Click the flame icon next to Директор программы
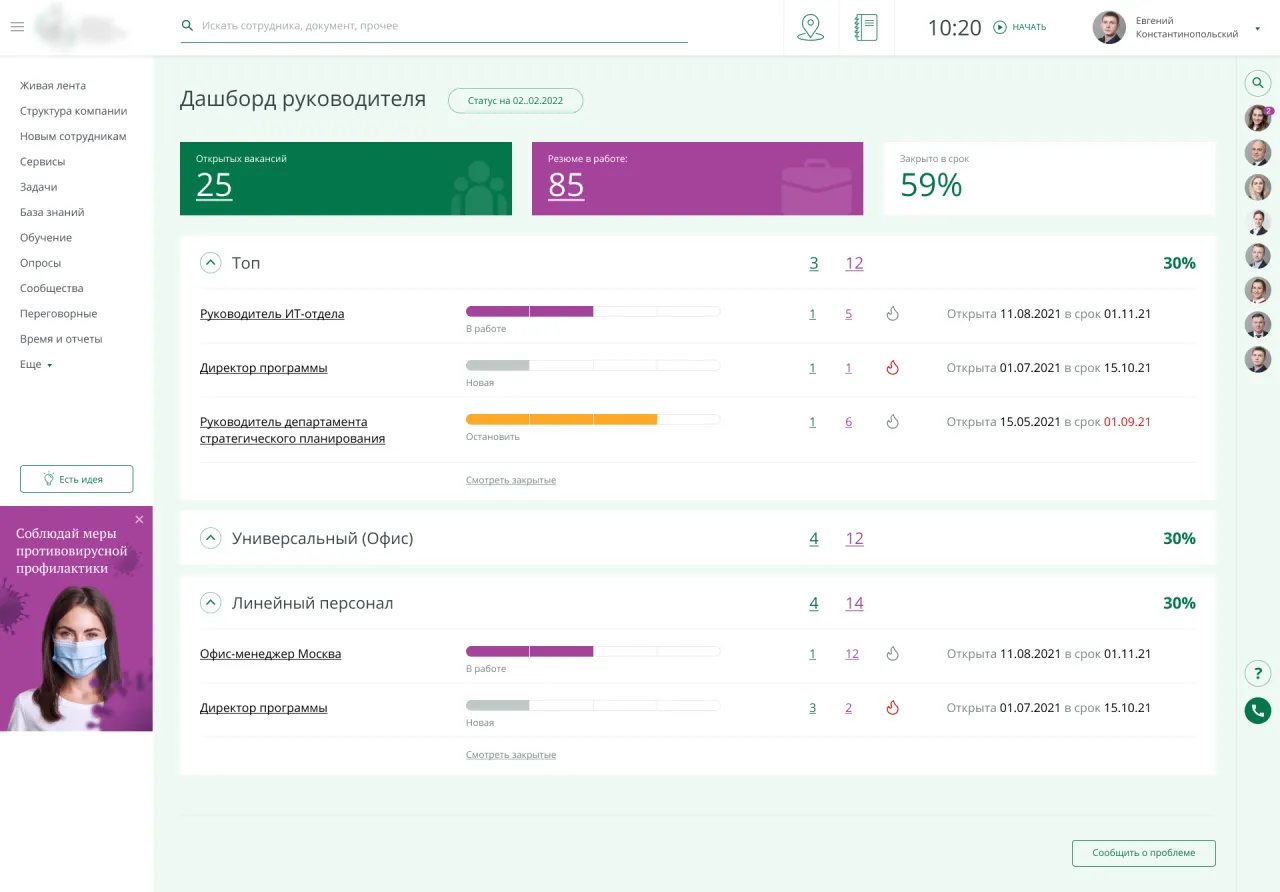1280x892 pixels. coord(892,367)
